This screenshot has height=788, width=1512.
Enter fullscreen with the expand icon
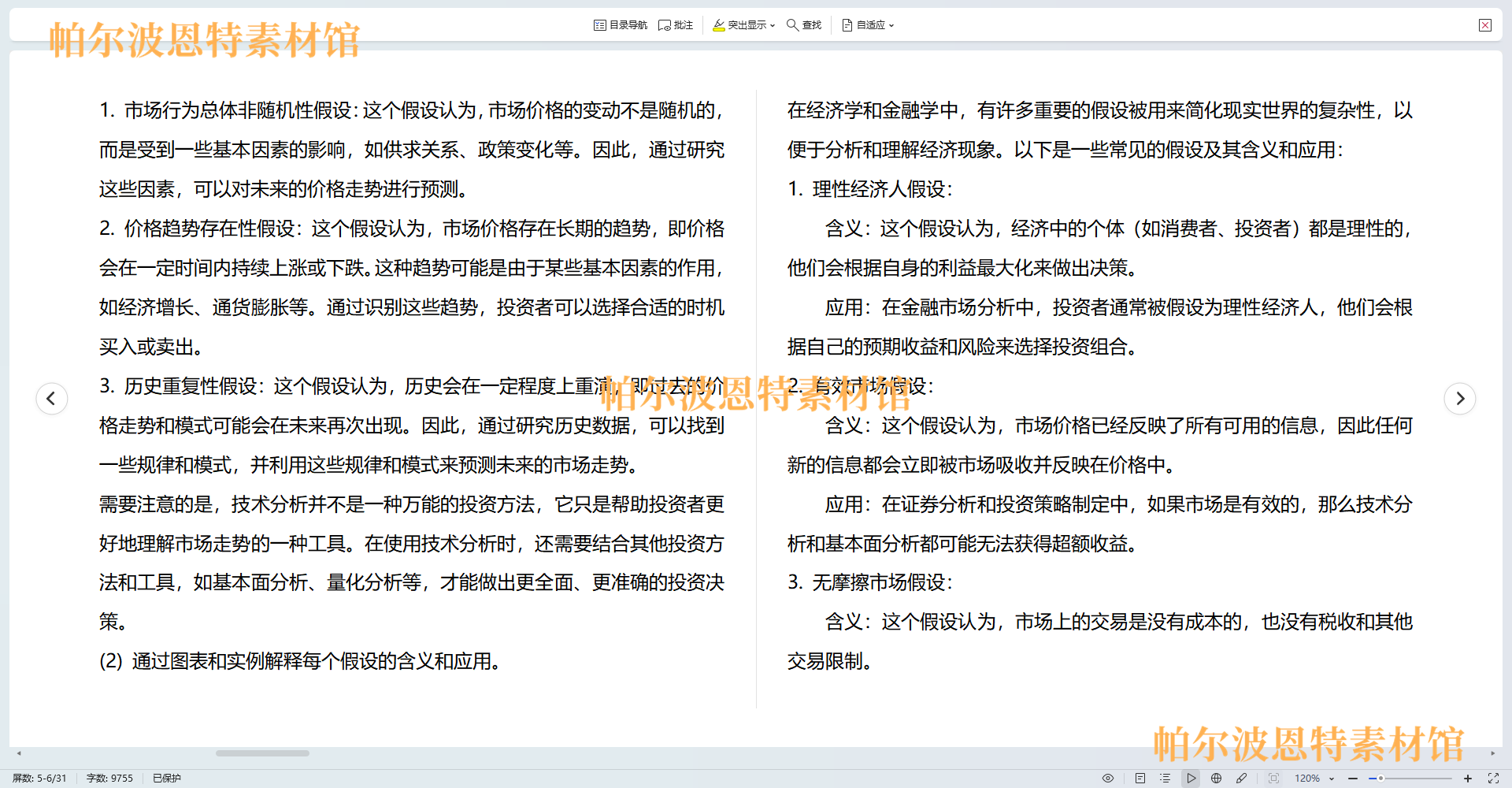(1493, 778)
